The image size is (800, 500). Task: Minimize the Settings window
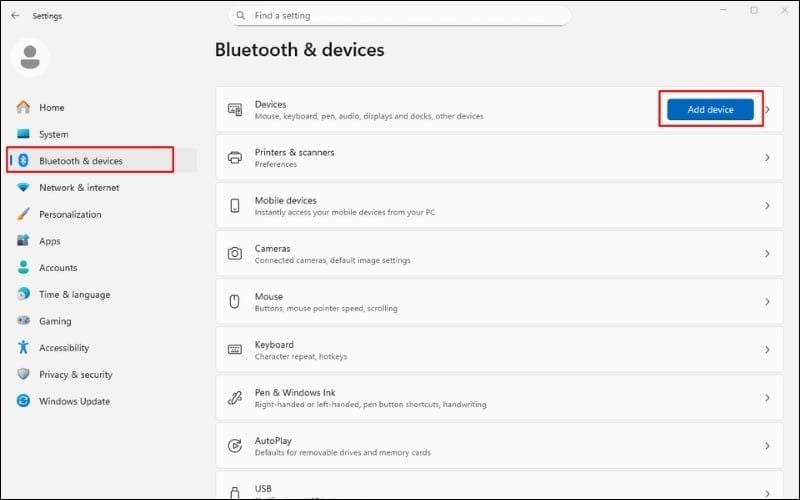723,10
